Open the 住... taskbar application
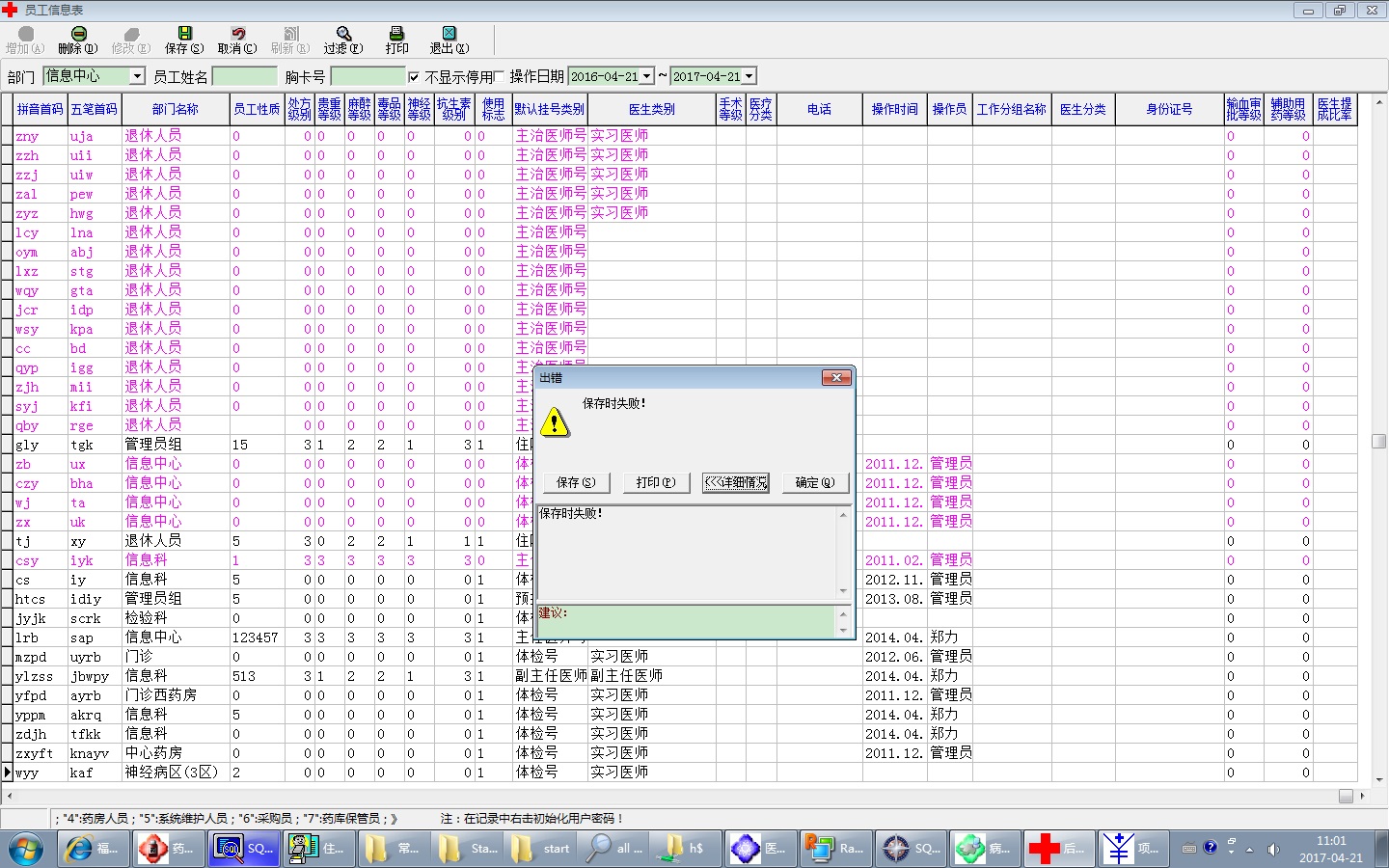 (318, 849)
